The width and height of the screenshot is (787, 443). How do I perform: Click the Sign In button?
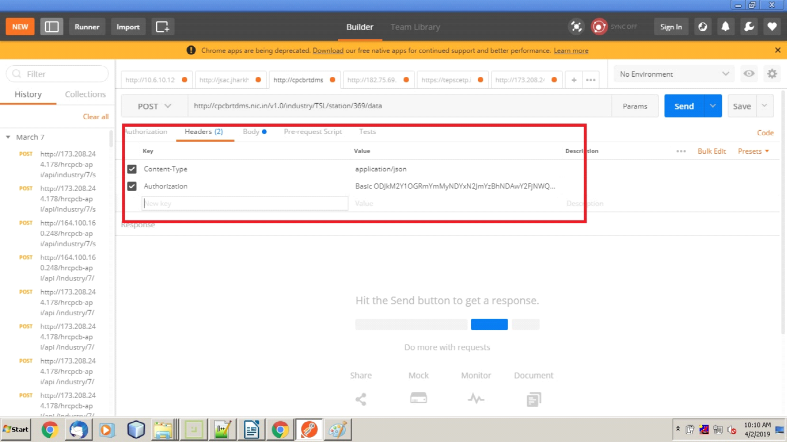[671, 27]
